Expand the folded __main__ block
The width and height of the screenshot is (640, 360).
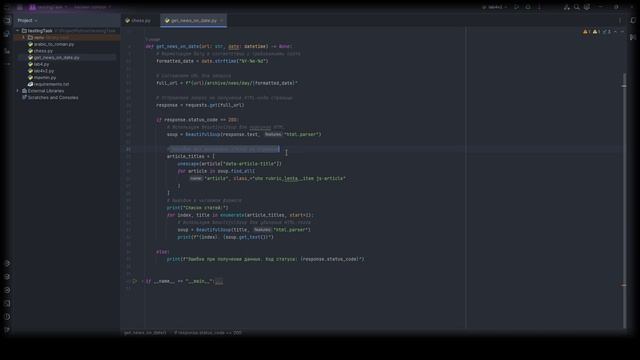219,281
